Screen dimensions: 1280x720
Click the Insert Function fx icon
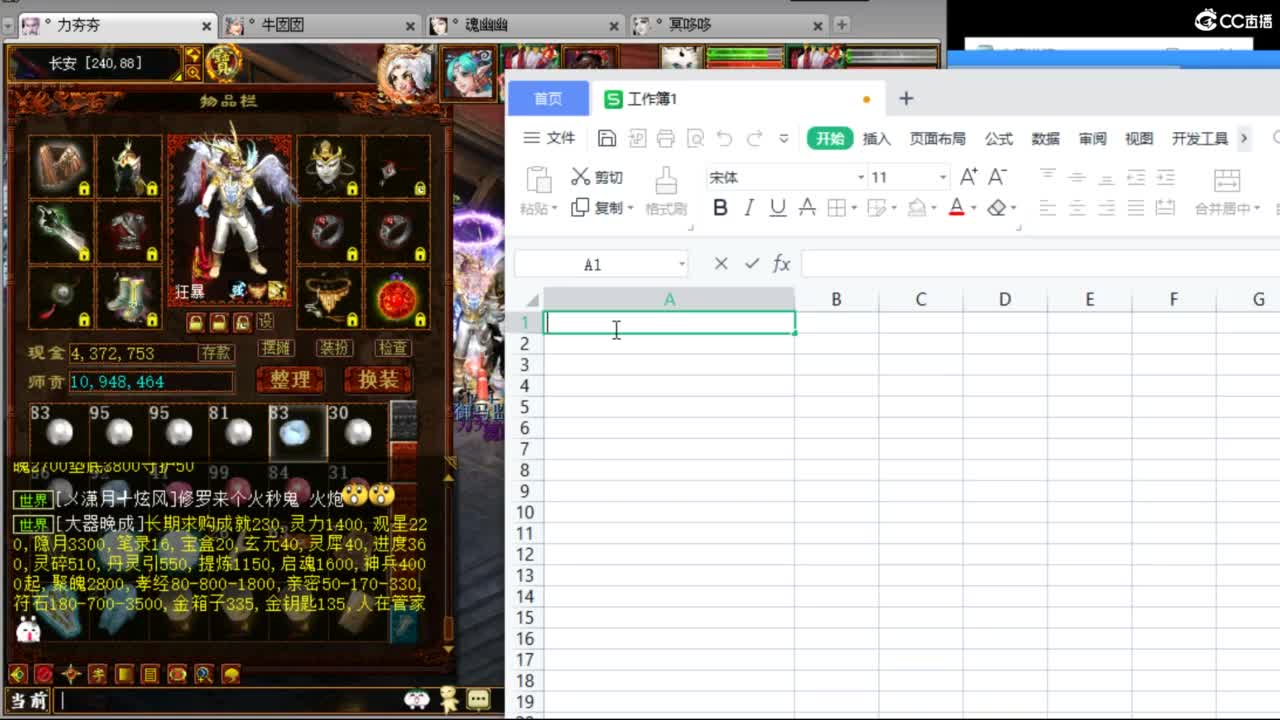click(782, 264)
